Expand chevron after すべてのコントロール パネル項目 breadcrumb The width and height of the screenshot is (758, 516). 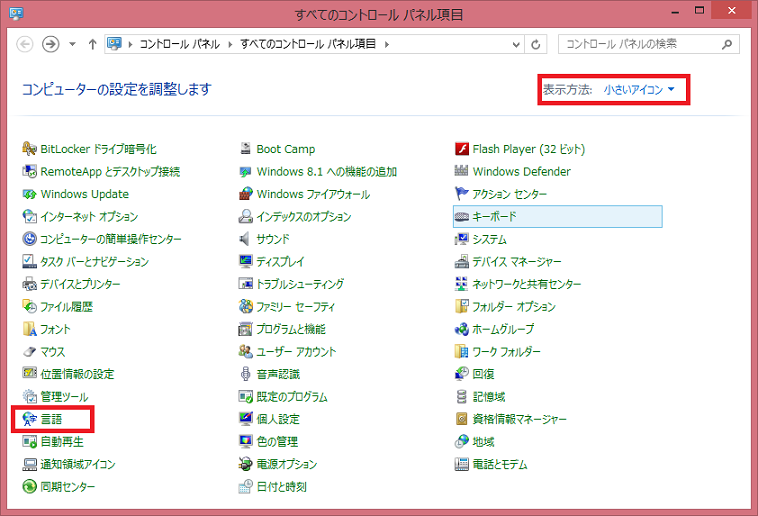coord(386,44)
